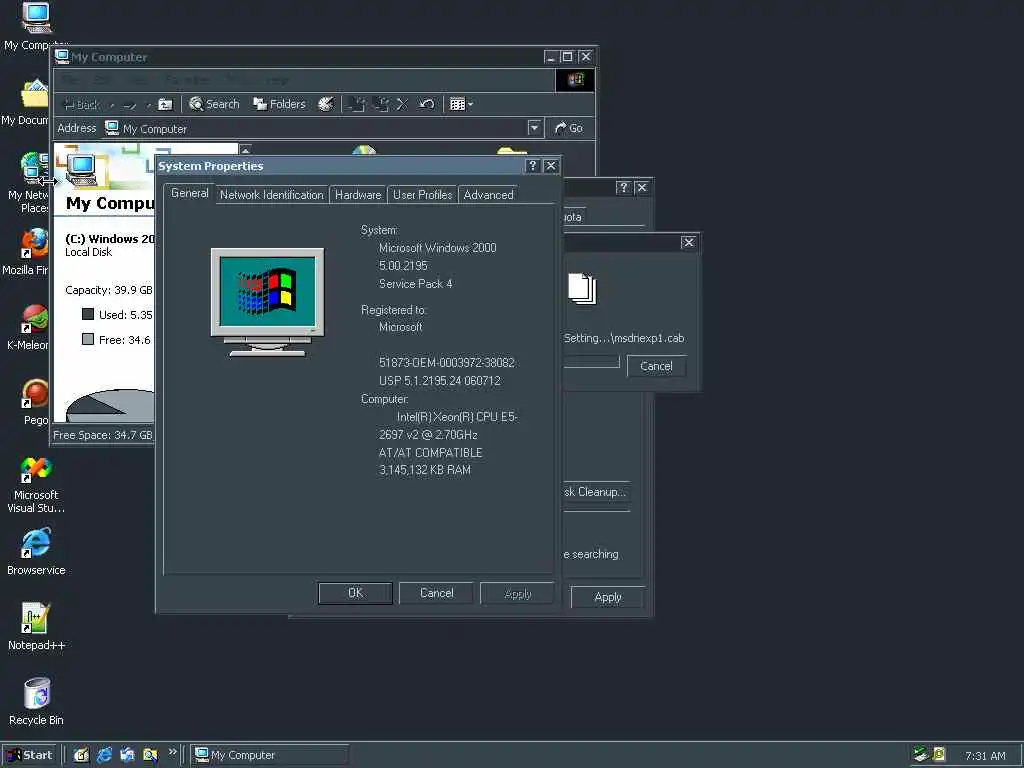
Task: Click the Disk Cleanup button
Action: [595, 492]
